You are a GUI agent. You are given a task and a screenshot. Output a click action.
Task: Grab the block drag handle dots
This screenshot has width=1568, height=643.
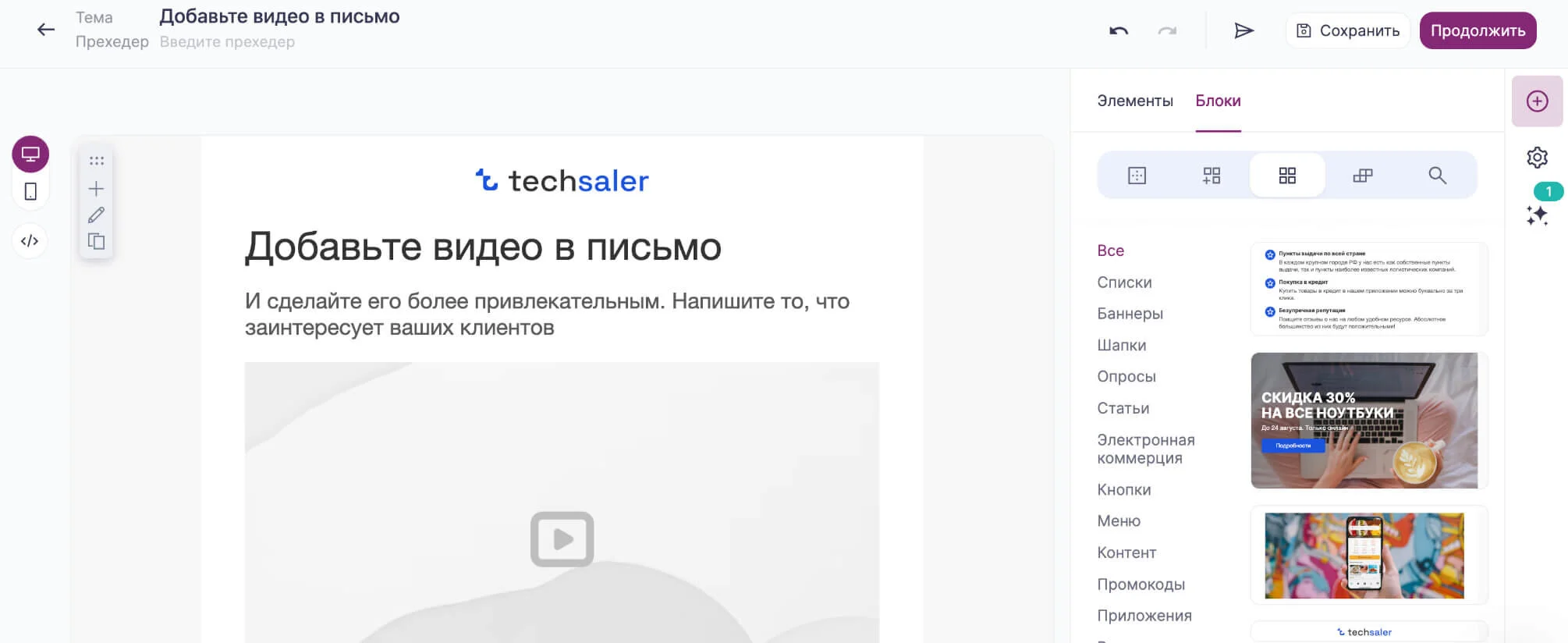click(x=97, y=161)
